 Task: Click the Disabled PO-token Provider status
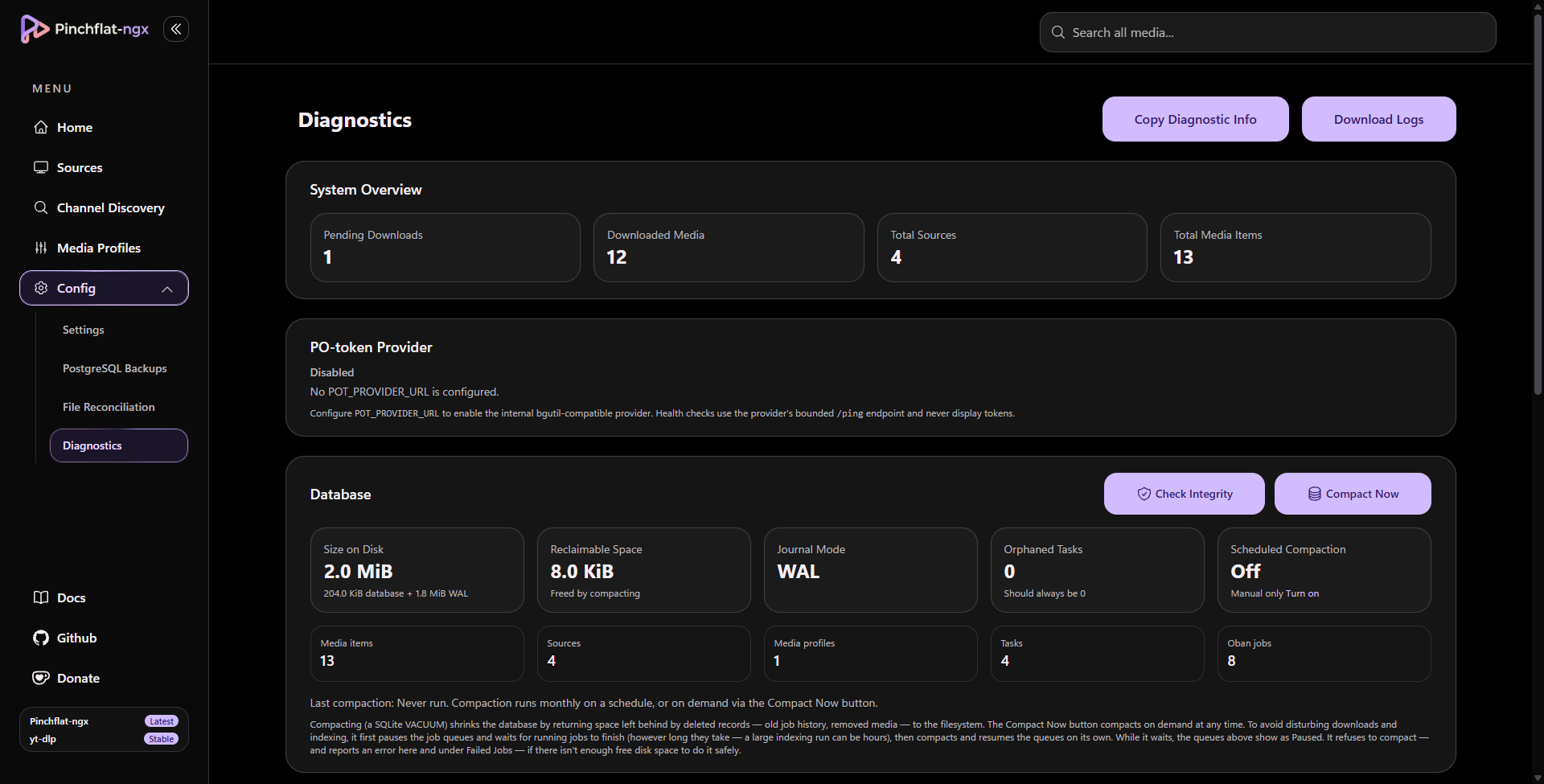tap(332, 372)
